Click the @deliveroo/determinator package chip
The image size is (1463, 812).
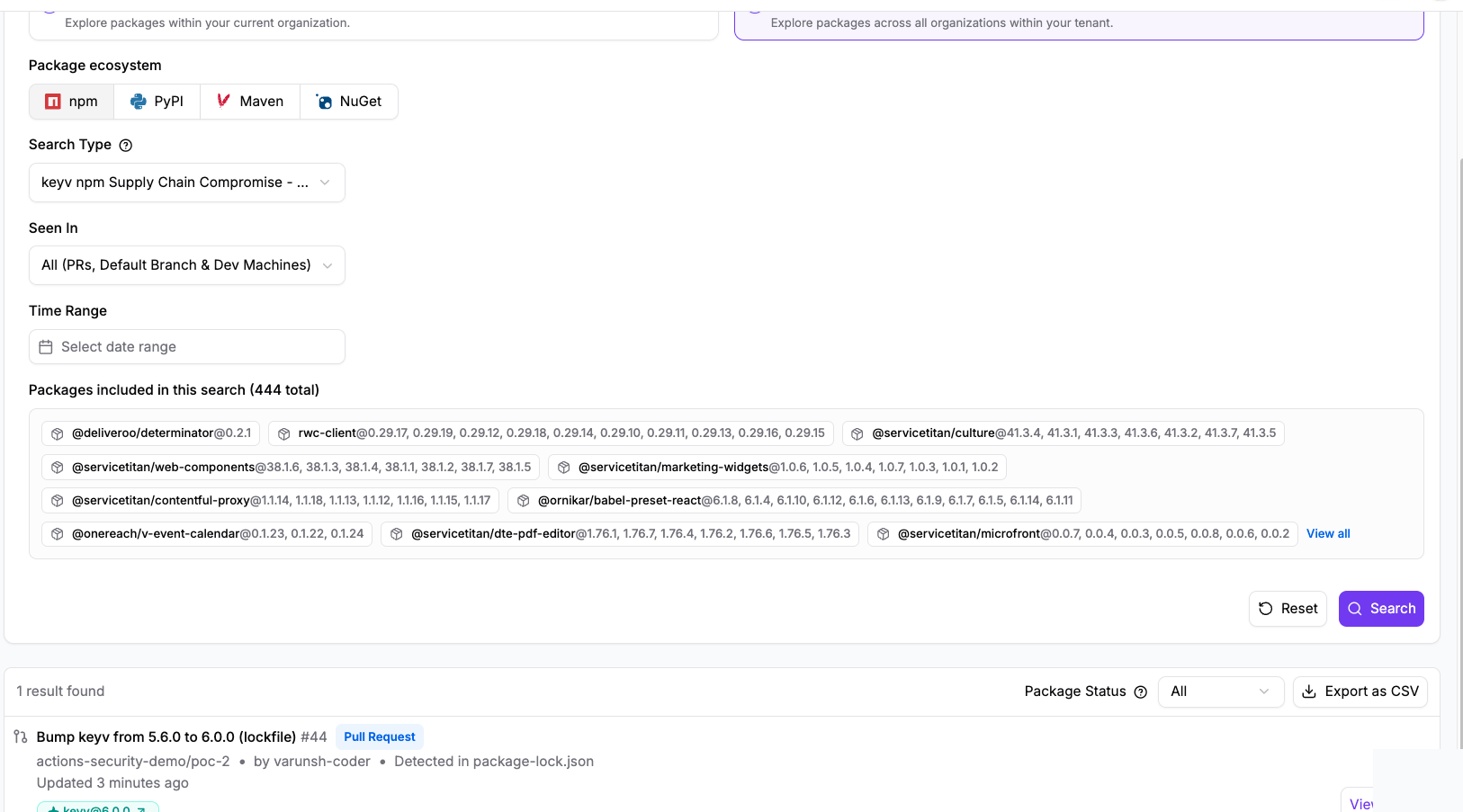point(150,433)
